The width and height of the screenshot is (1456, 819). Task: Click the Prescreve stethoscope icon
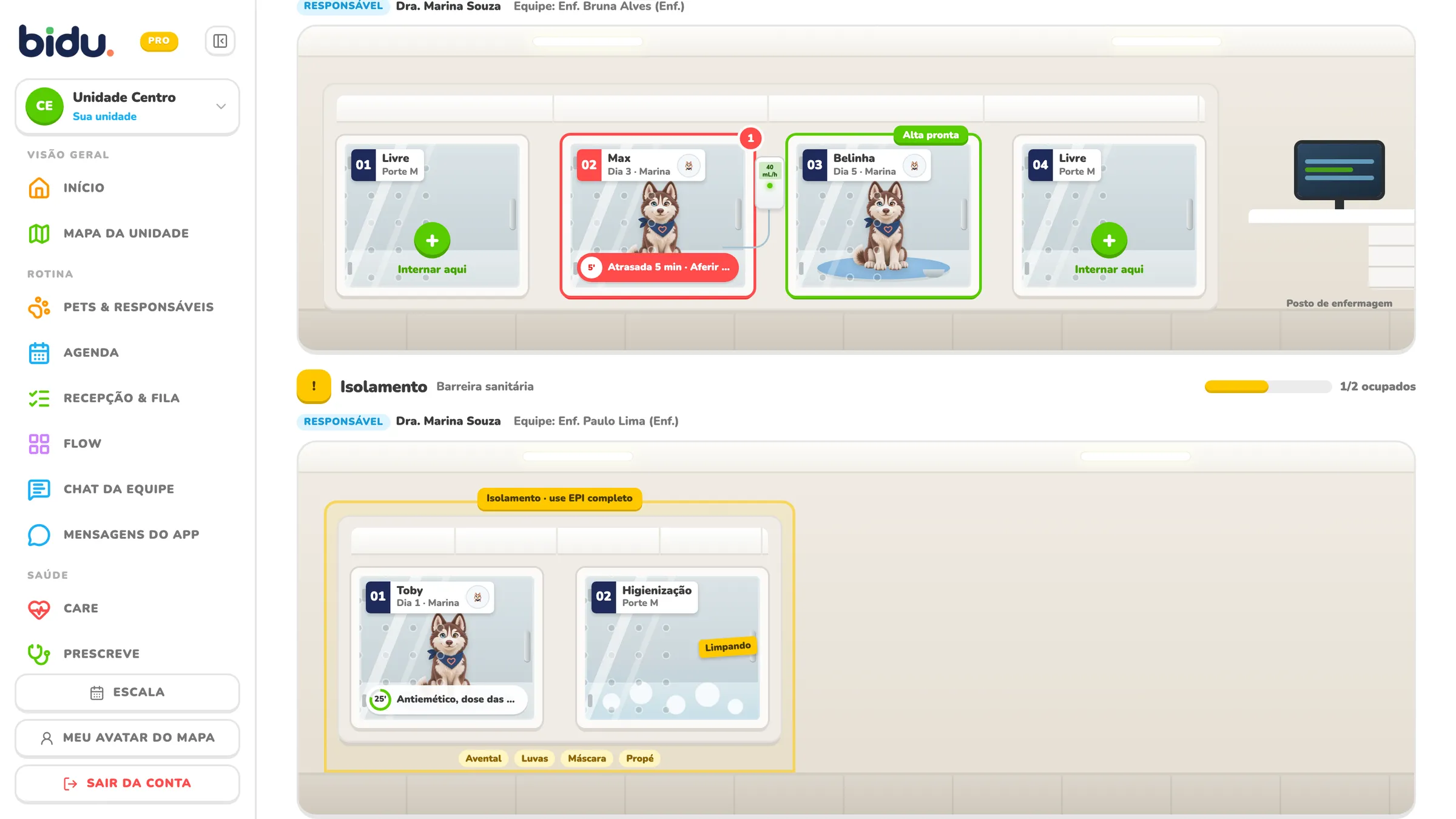[39, 653]
